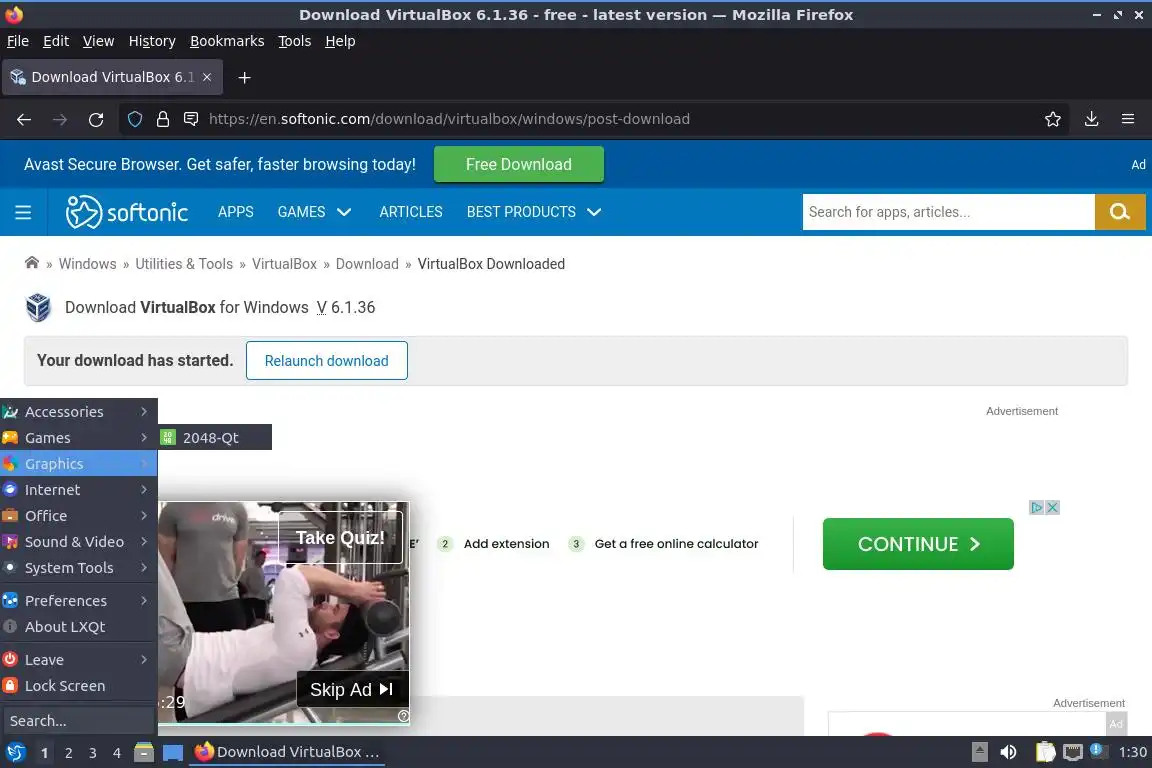1152x768 pixels.
Task: Open site permissions icon in address bar
Action: click(191, 119)
